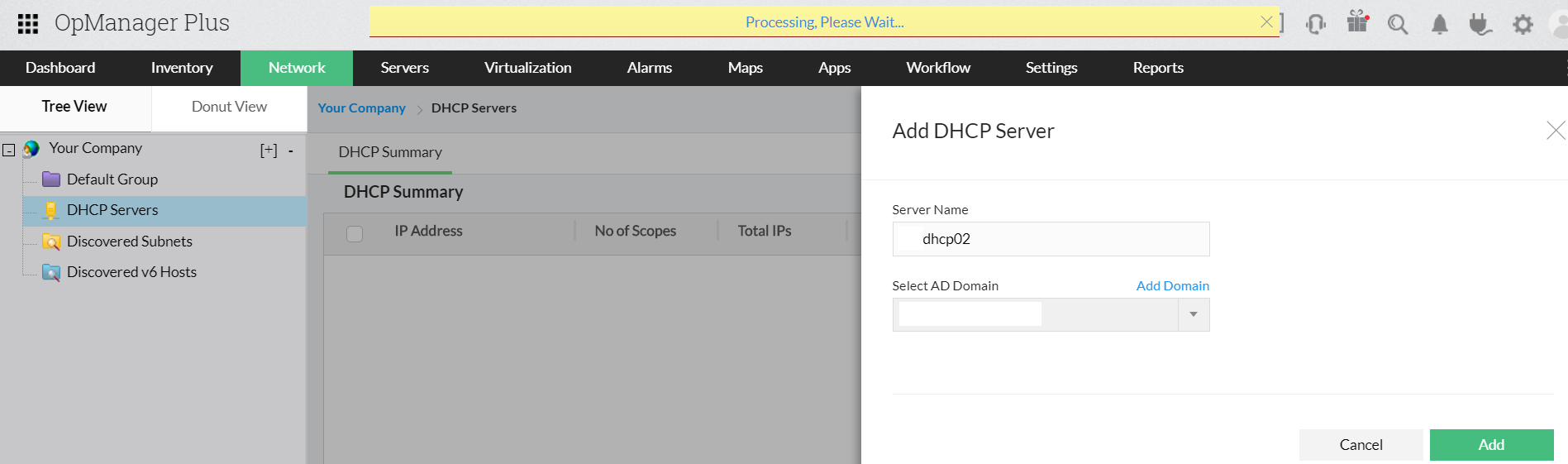Open the apps grid launcher icon
The width and height of the screenshot is (1568, 464).
pyautogui.click(x=28, y=23)
